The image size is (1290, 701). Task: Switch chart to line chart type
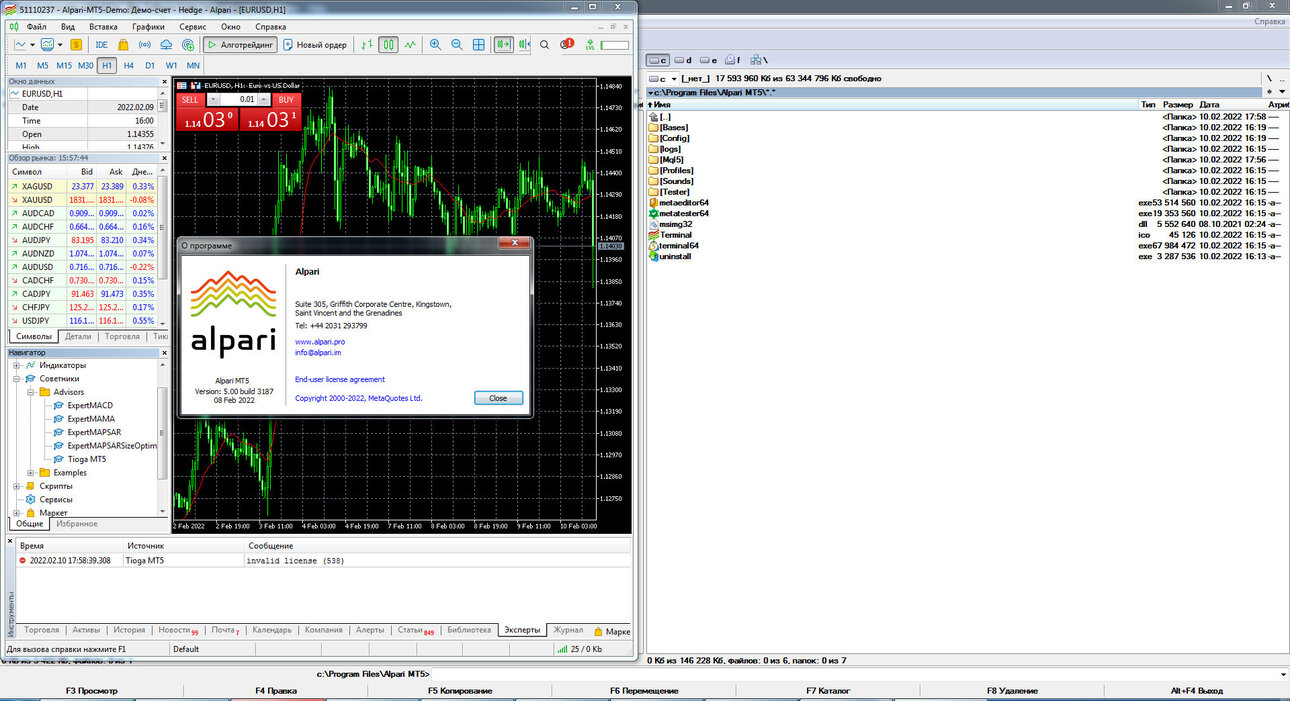409,45
